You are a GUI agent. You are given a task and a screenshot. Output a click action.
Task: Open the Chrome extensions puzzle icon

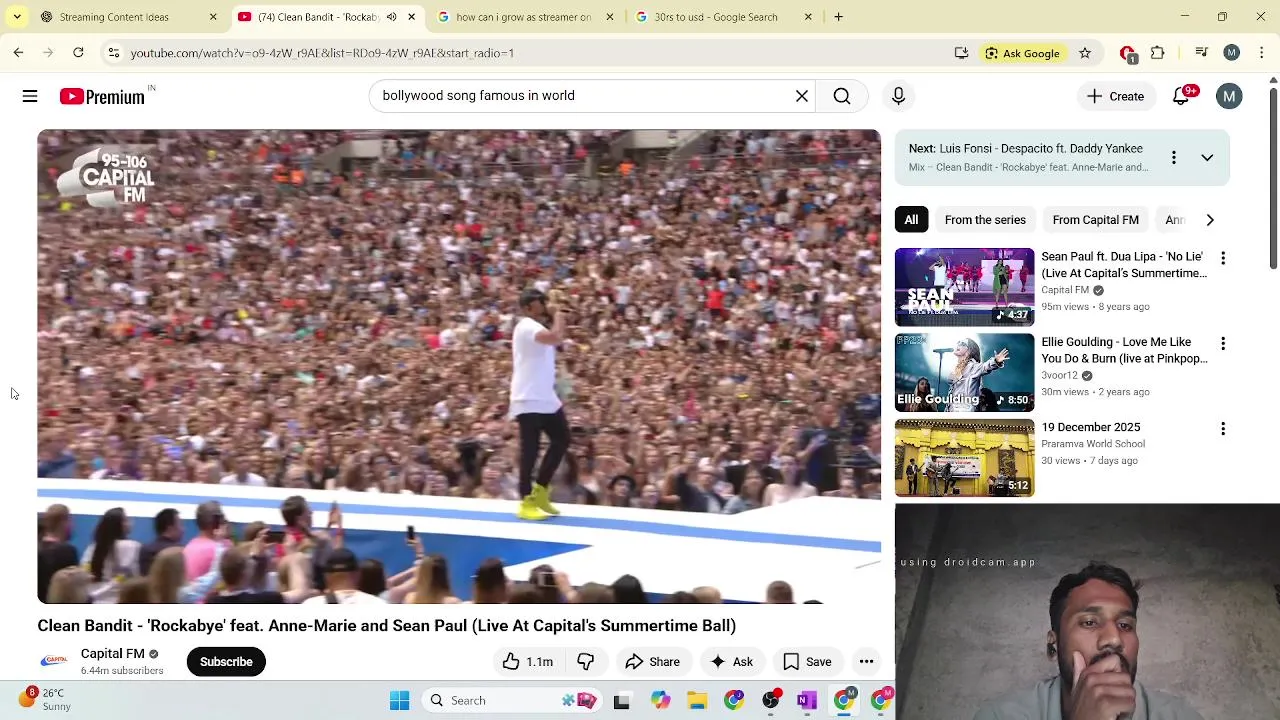[x=1157, y=52]
